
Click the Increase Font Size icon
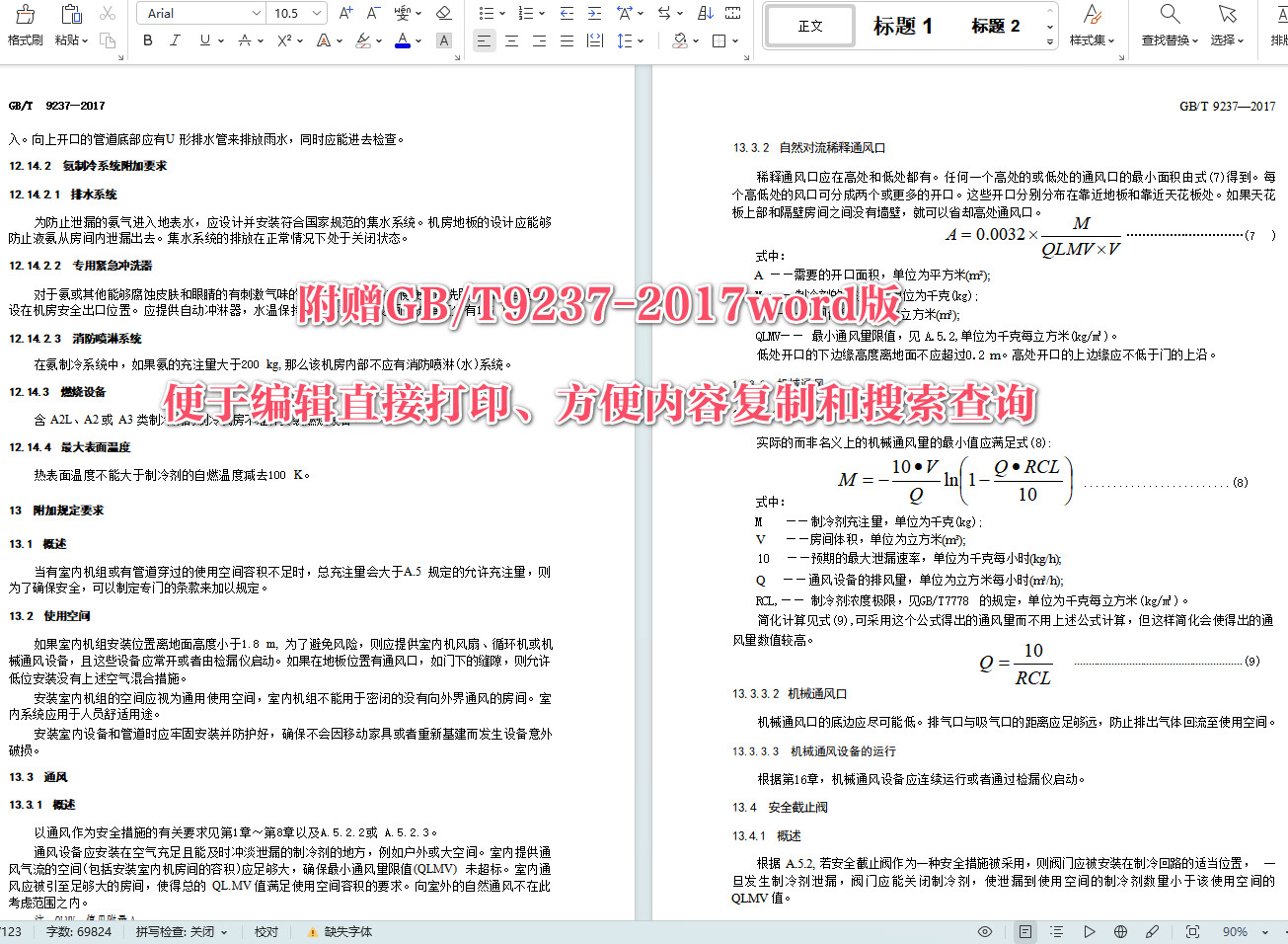click(x=344, y=12)
